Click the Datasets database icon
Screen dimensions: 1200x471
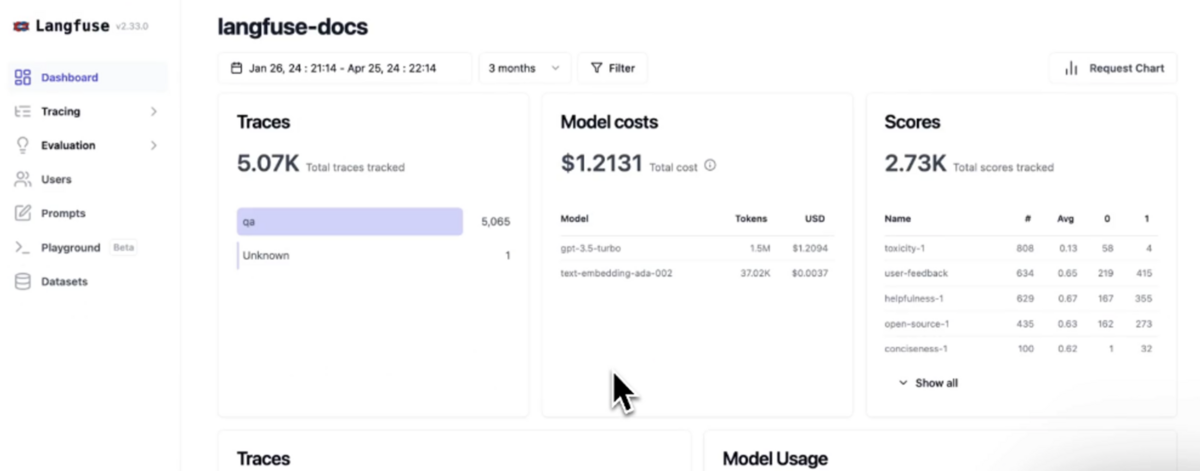click(23, 281)
